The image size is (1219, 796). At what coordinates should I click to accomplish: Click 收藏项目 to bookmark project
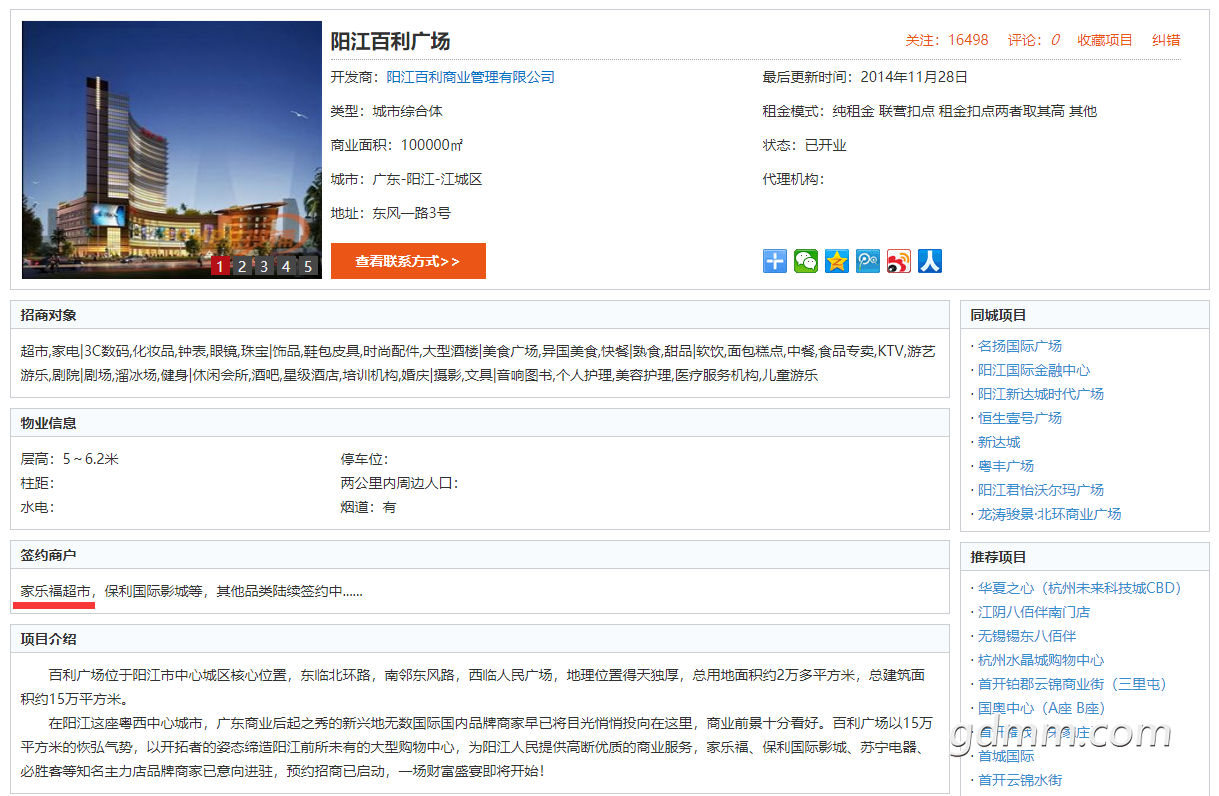click(1104, 40)
